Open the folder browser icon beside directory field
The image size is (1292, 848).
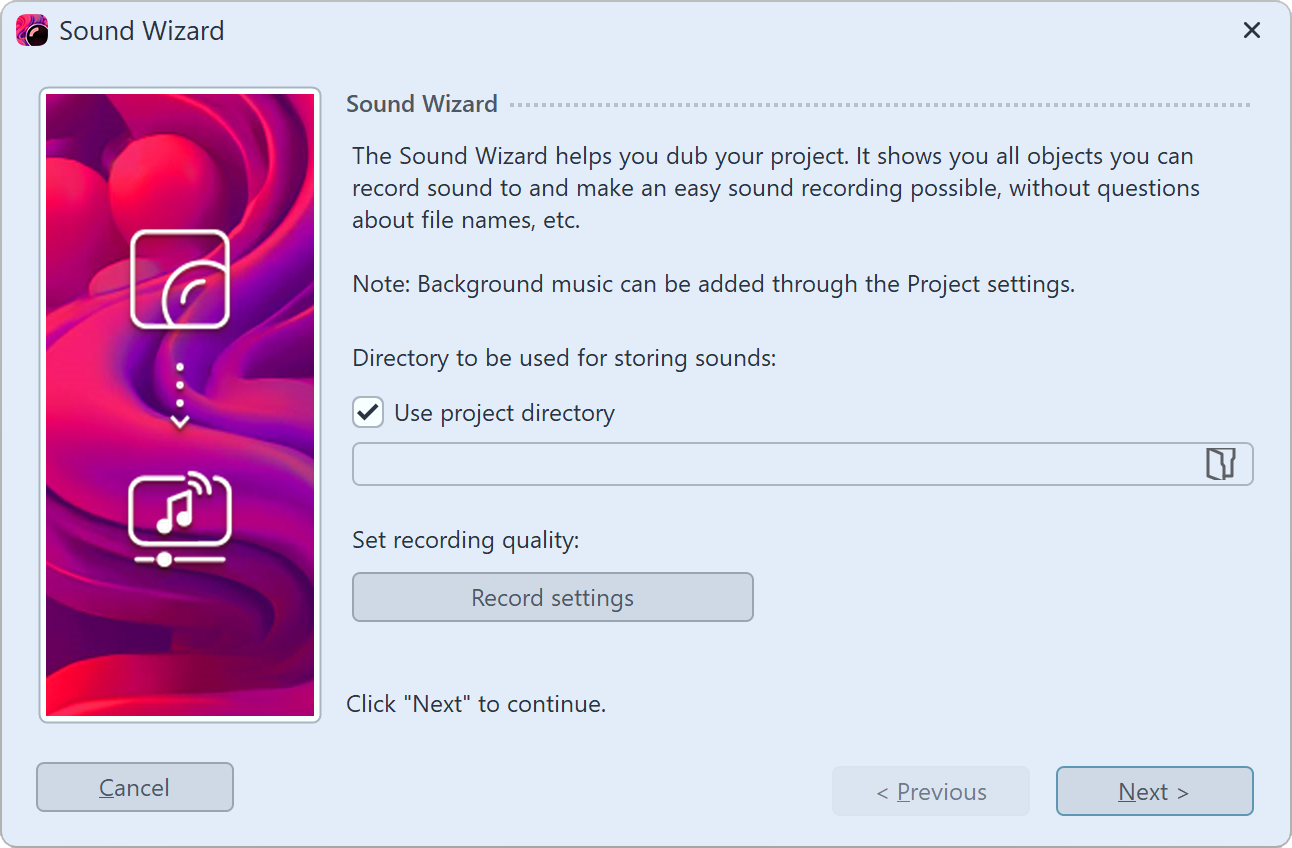click(x=1221, y=463)
